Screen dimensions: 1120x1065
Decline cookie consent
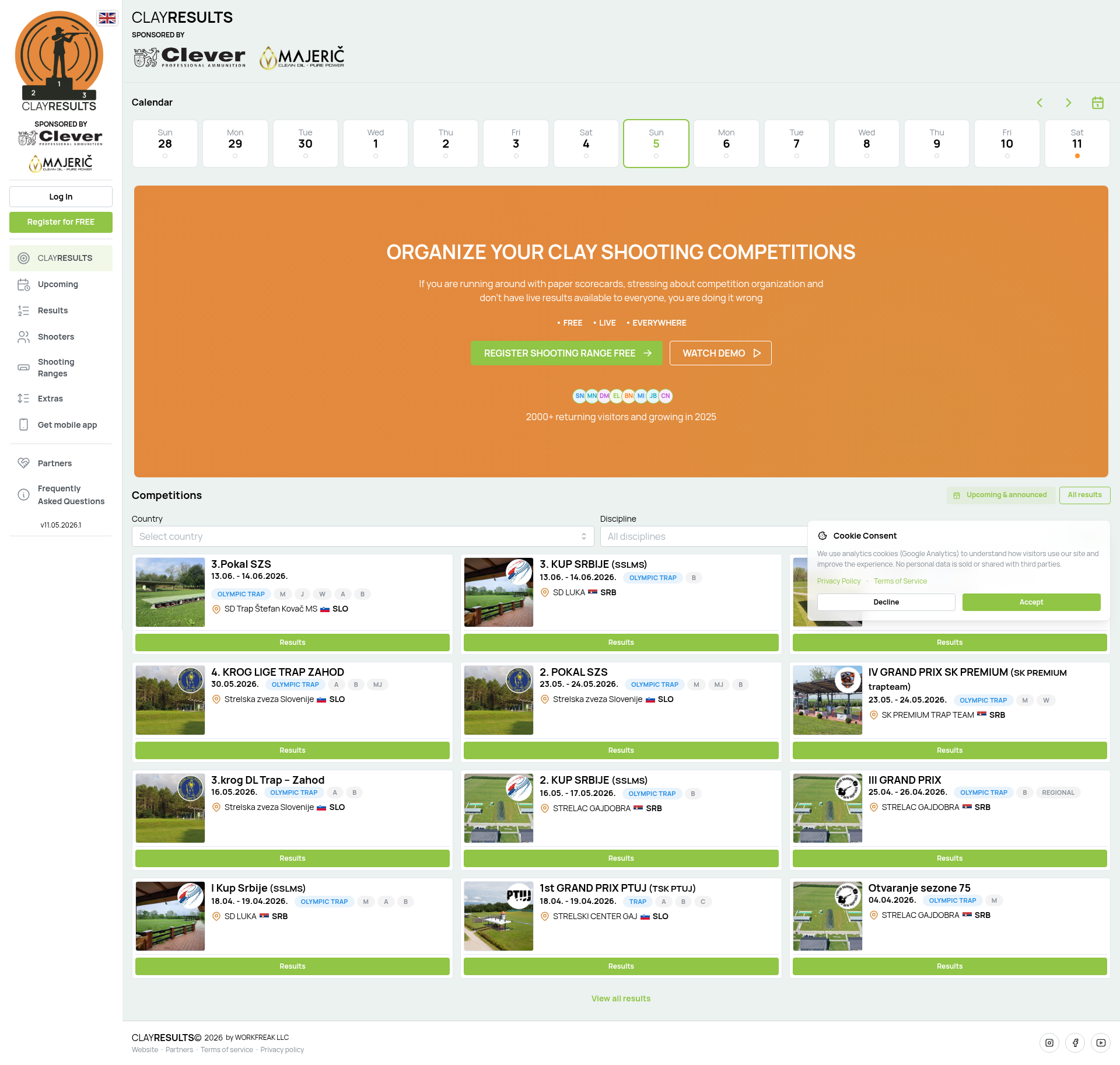pos(886,602)
